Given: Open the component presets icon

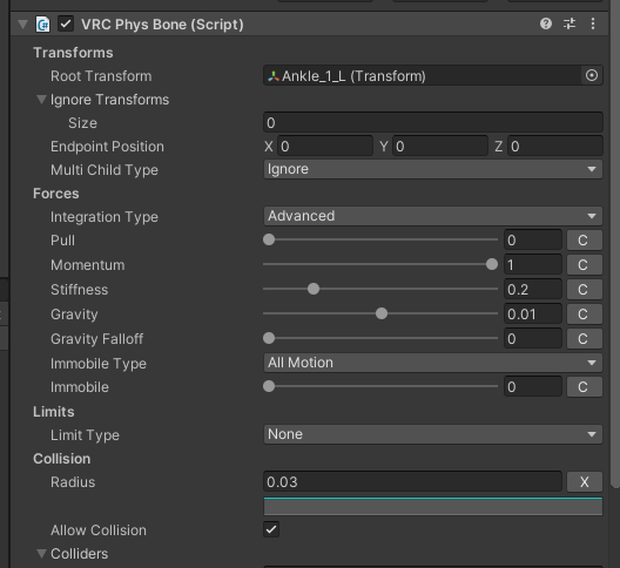Looking at the screenshot, I should click(569, 24).
